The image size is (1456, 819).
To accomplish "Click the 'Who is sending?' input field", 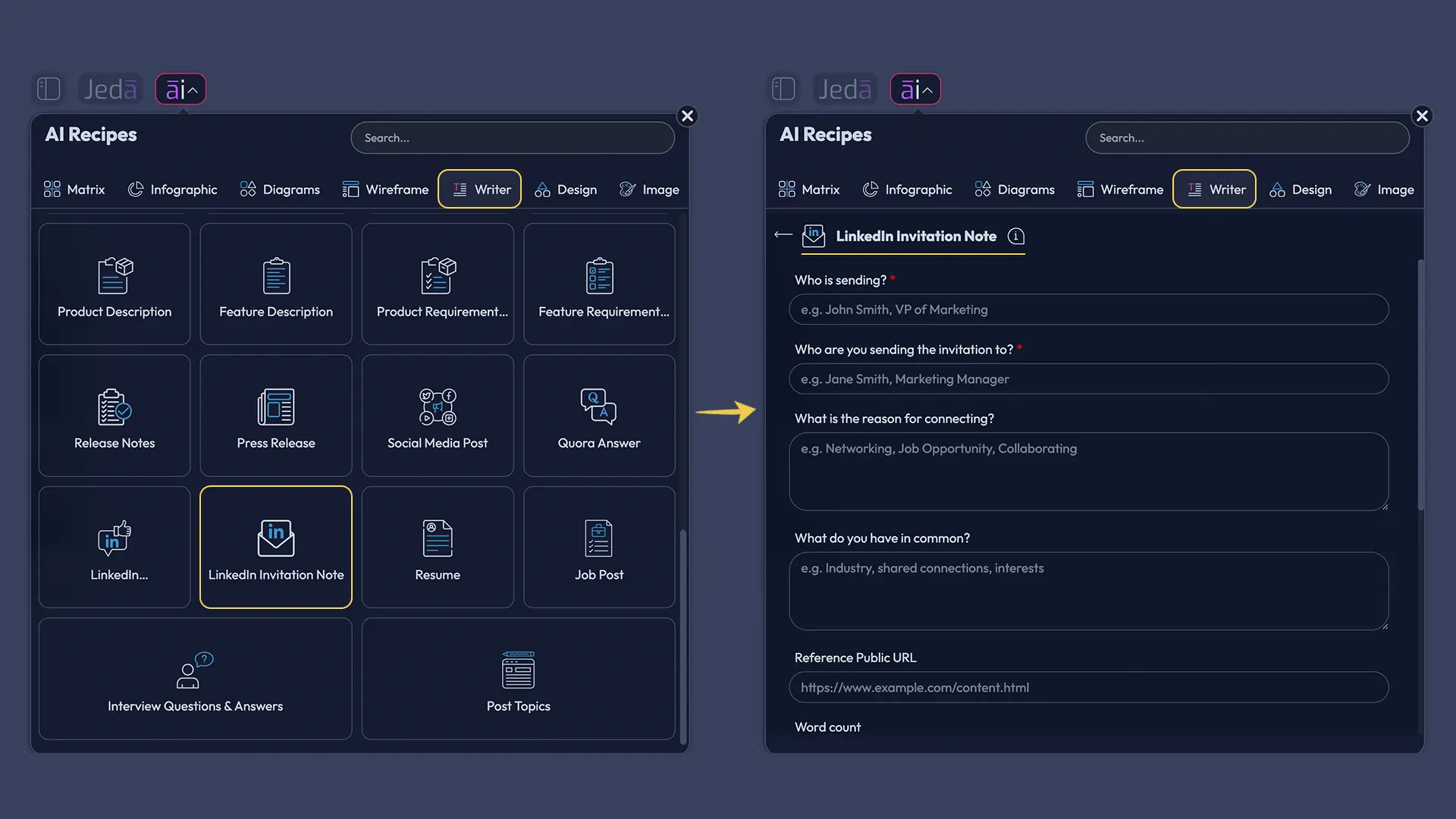I will click(x=1089, y=309).
